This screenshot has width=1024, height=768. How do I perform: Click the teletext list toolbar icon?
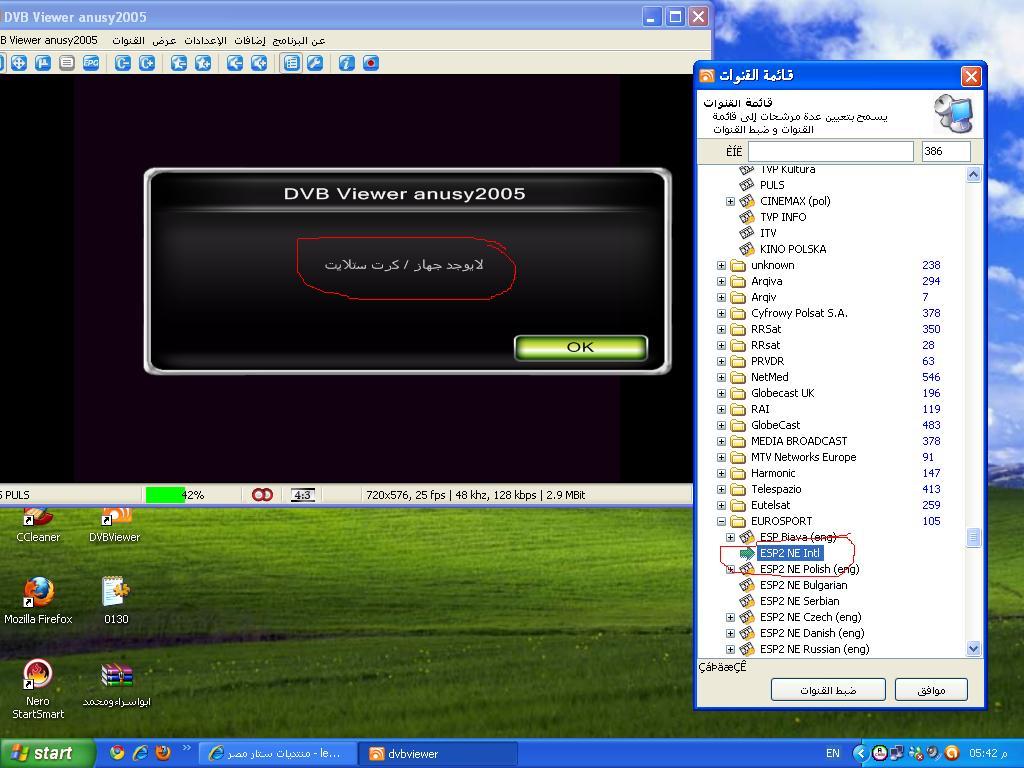(x=67, y=63)
